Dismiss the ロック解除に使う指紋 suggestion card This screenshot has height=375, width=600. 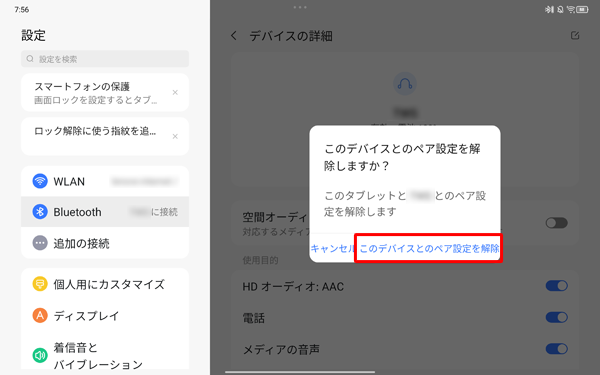[175, 136]
